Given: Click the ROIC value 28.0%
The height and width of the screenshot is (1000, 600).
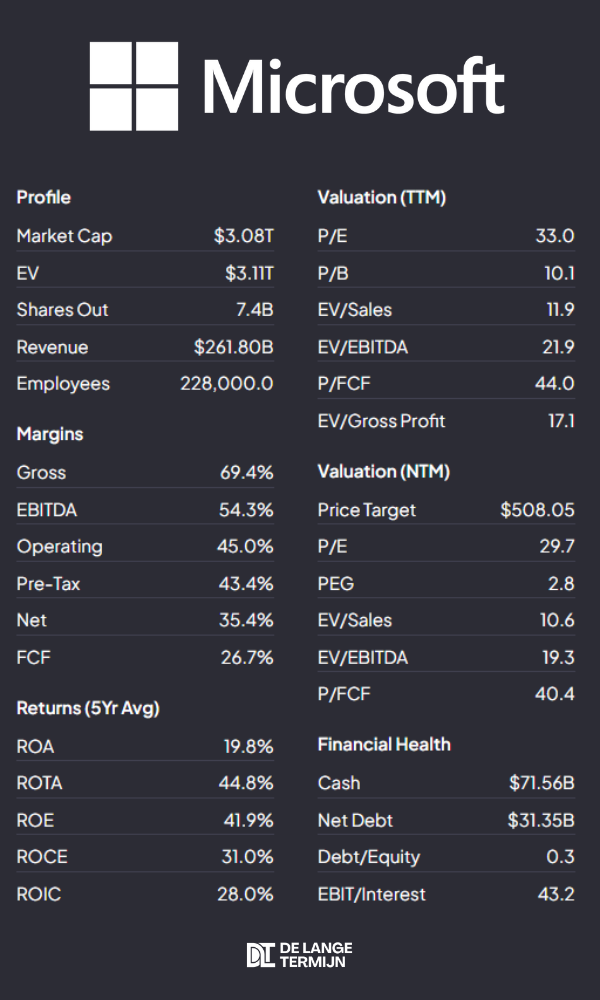Looking at the screenshot, I should (x=245, y=894).
